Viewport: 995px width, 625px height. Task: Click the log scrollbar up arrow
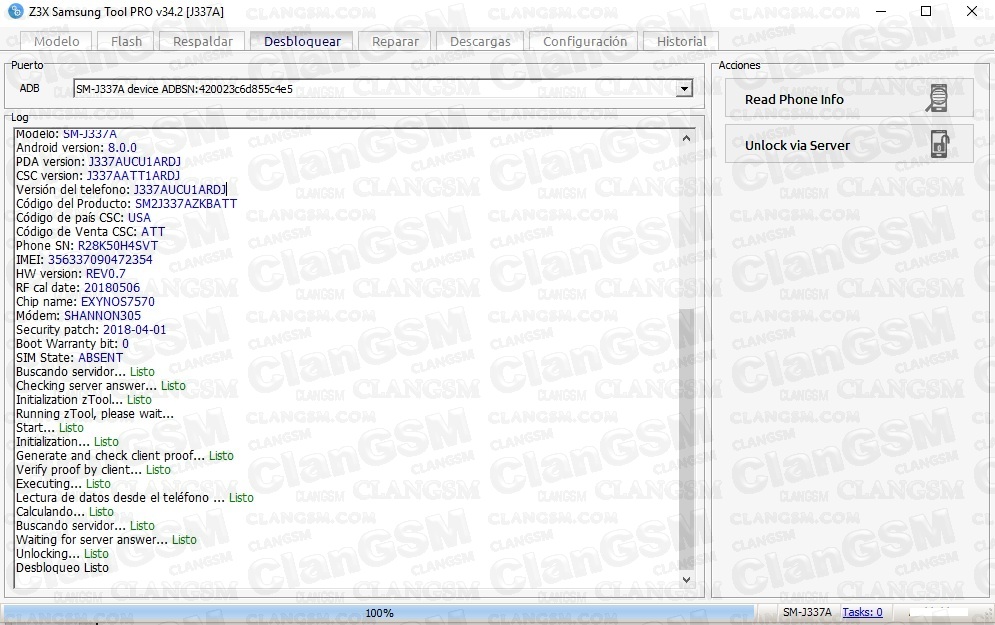pyautogui.click(x=686, y=138)
